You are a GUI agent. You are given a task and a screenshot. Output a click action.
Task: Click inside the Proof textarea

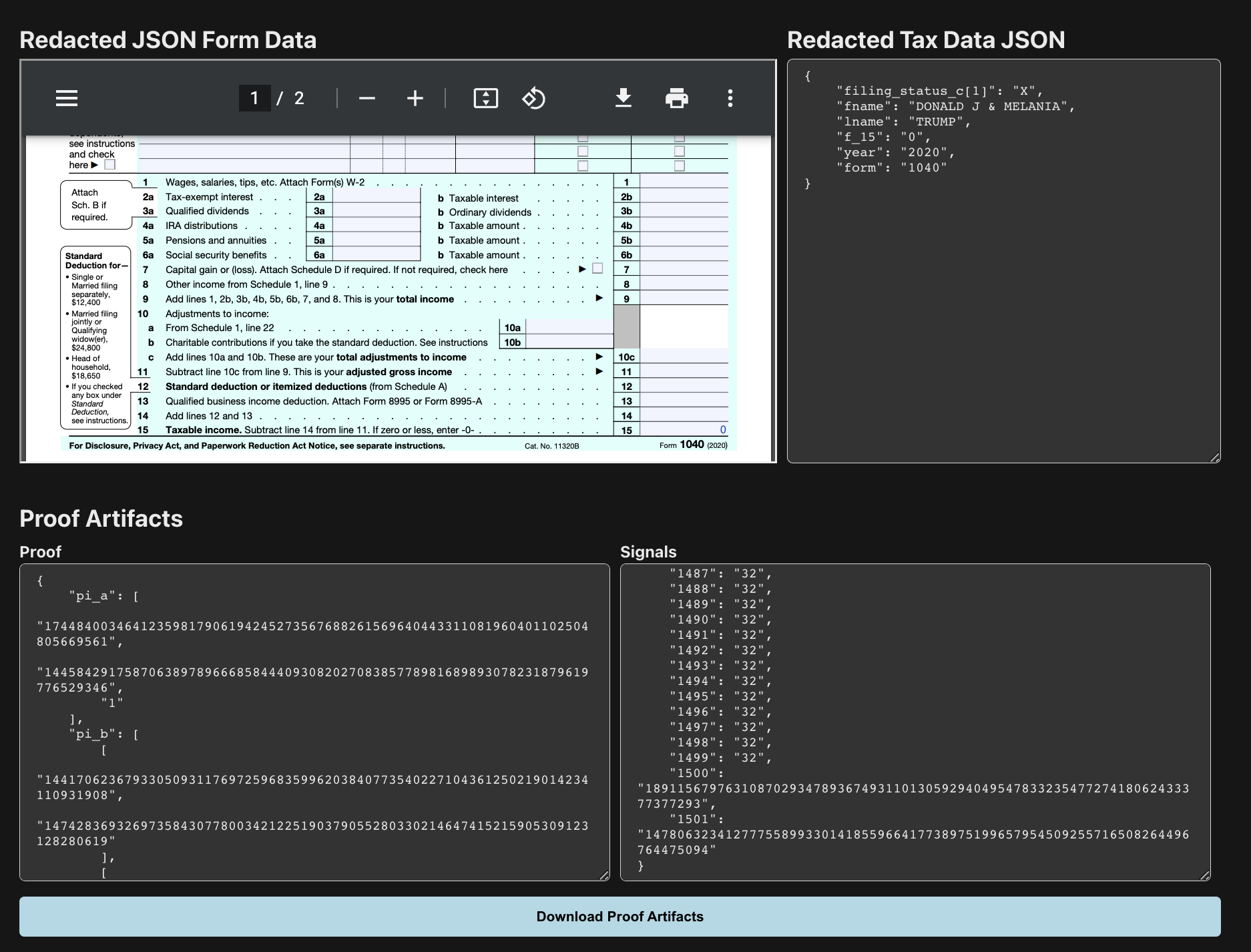[x=314, y=722]
